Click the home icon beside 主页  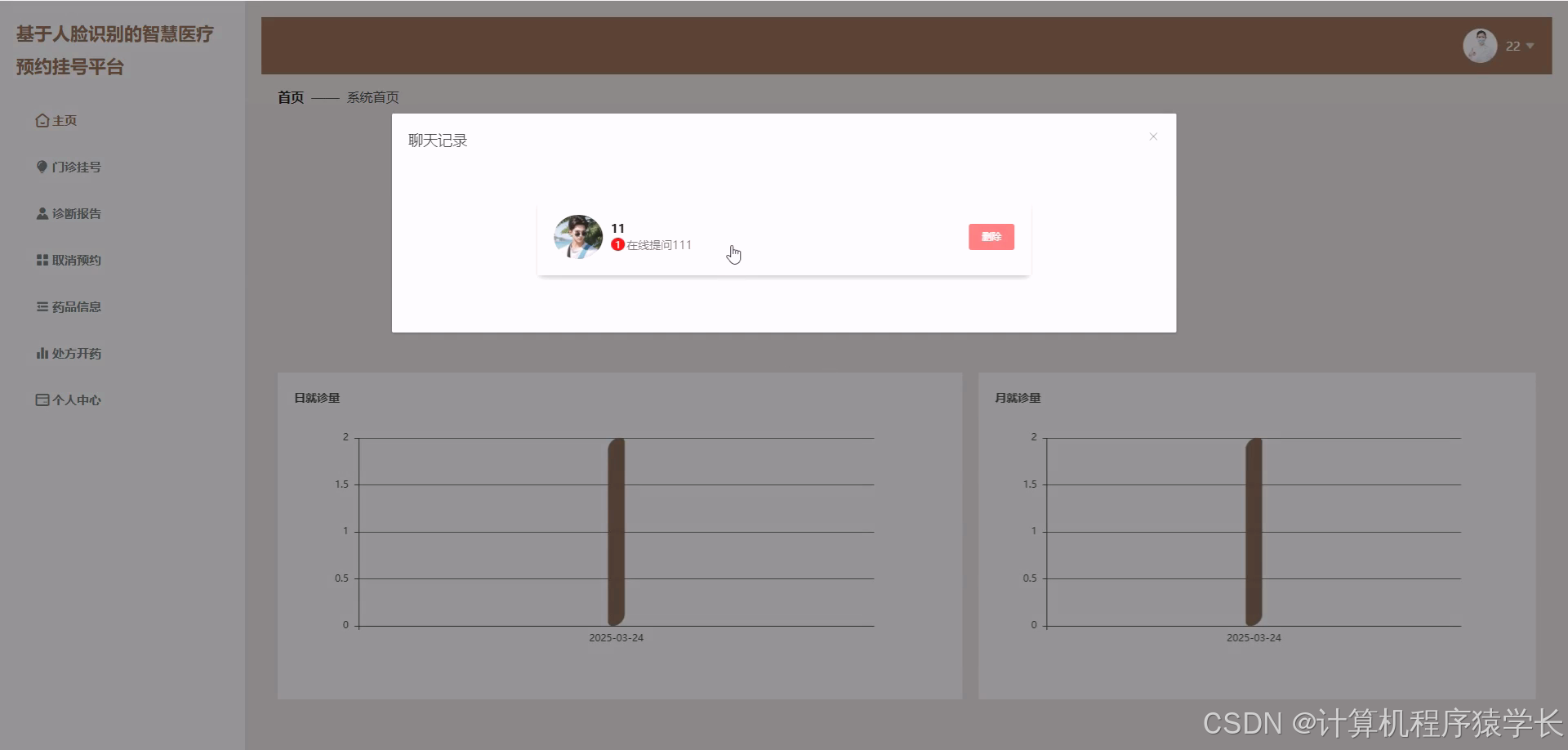coord(42,120)
